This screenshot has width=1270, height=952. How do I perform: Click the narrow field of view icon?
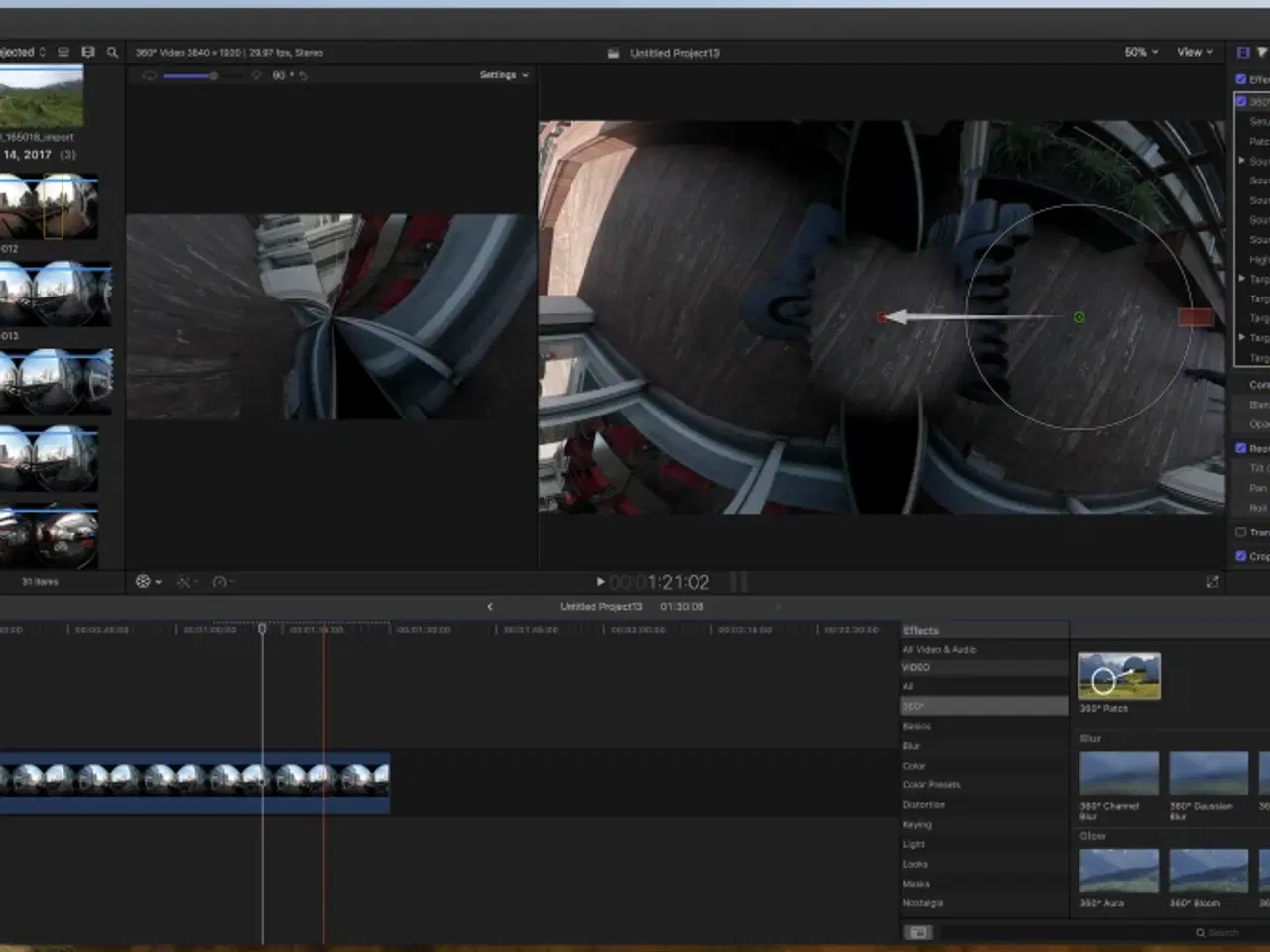255,76
